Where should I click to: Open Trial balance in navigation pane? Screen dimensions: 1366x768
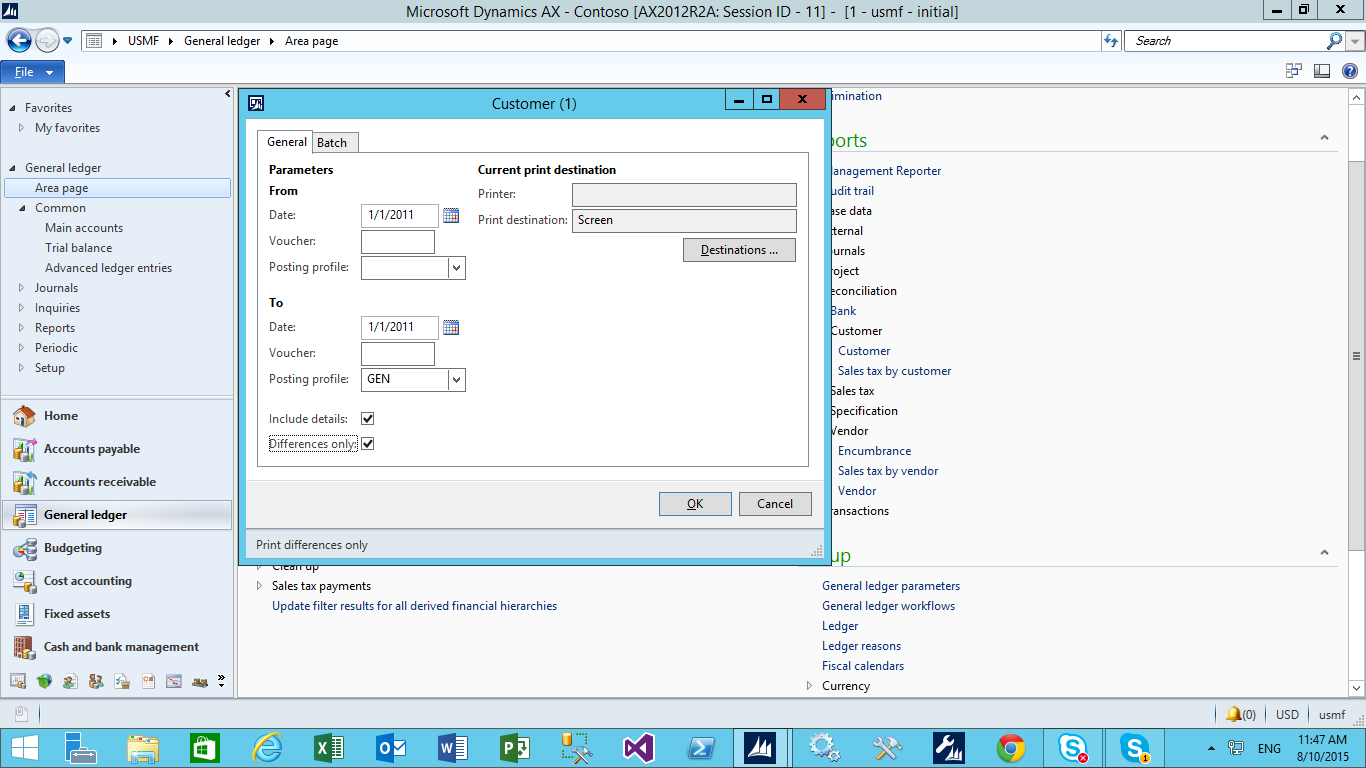[78, 248]
